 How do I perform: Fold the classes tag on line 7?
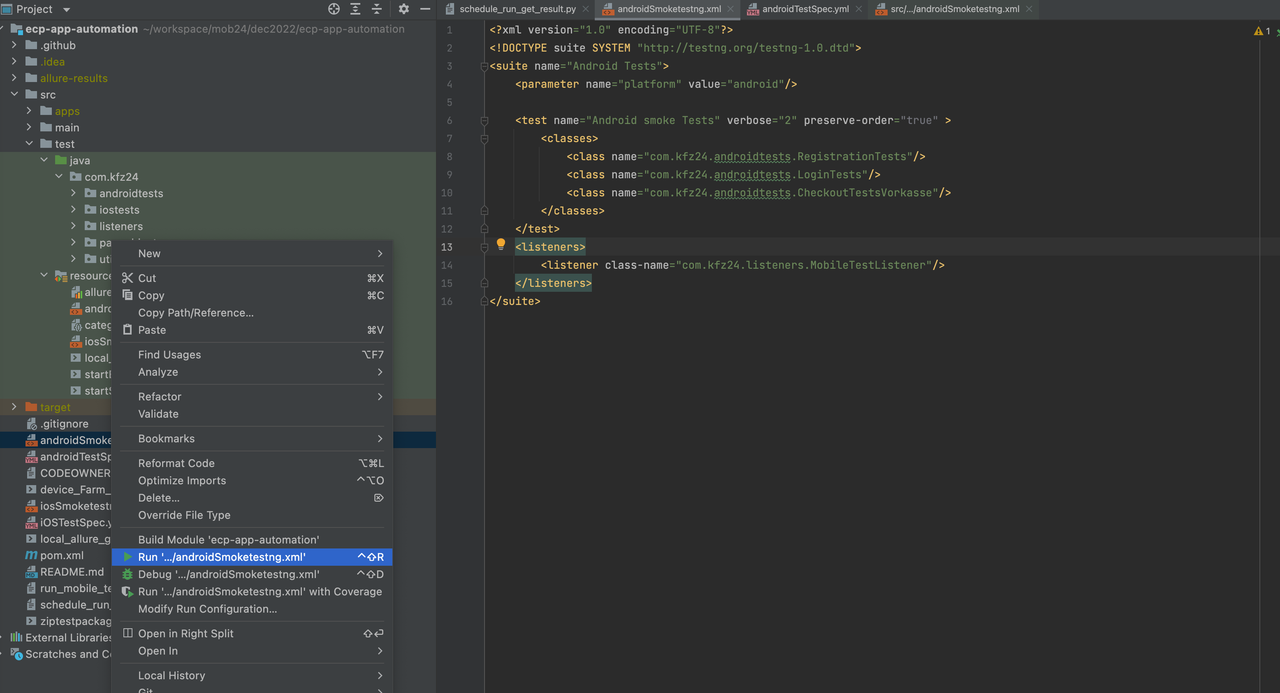[484, 139]
